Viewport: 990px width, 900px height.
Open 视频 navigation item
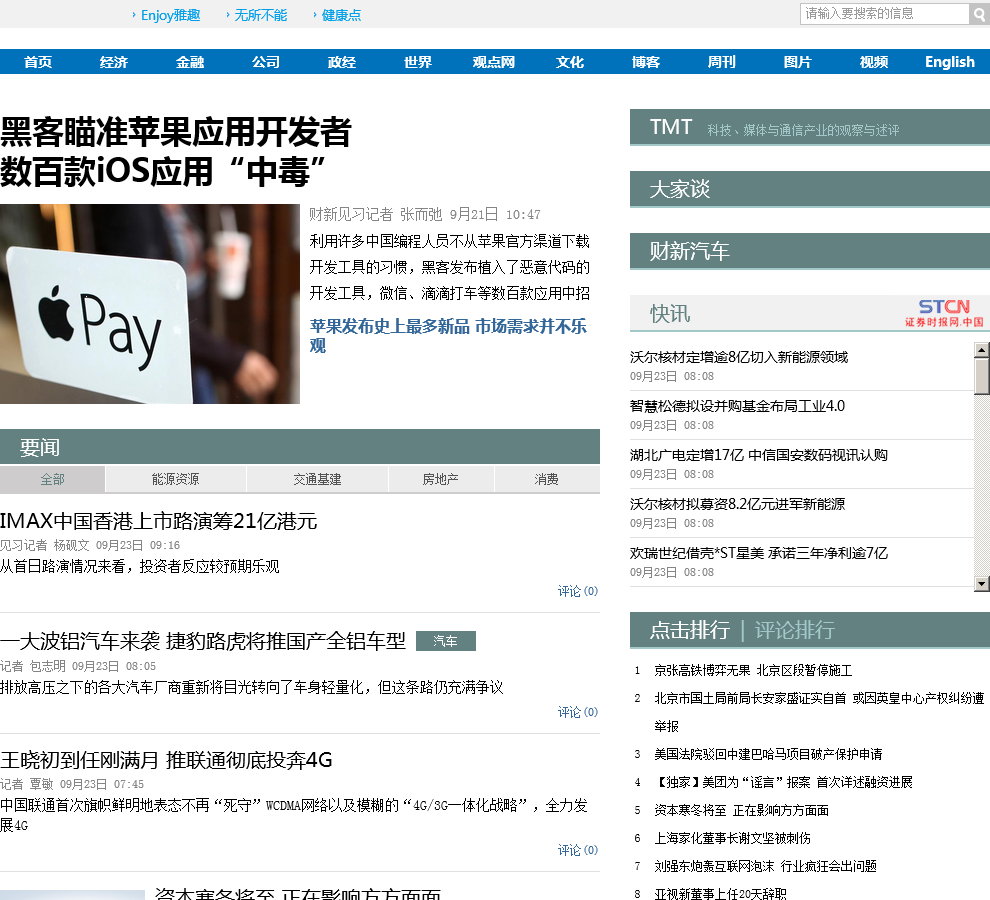tap(874, 62)
